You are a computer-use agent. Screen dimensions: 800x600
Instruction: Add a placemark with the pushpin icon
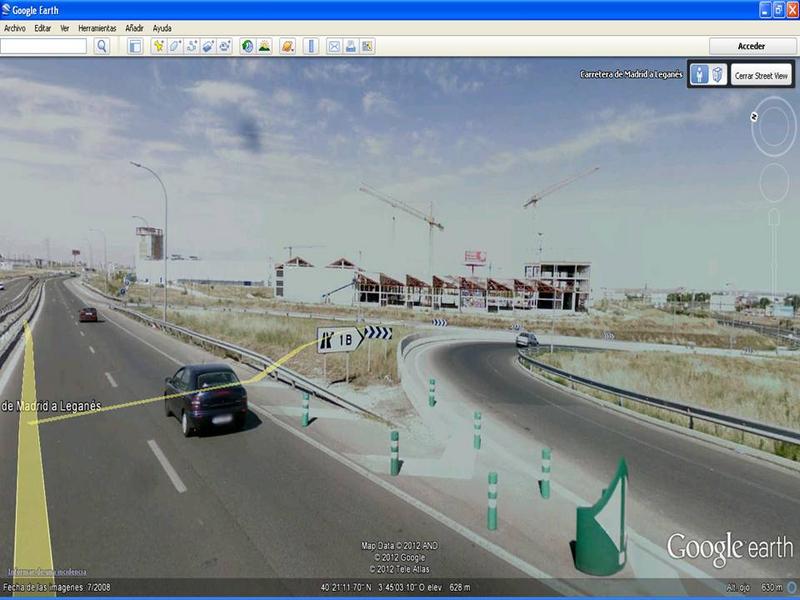[158, 46]
